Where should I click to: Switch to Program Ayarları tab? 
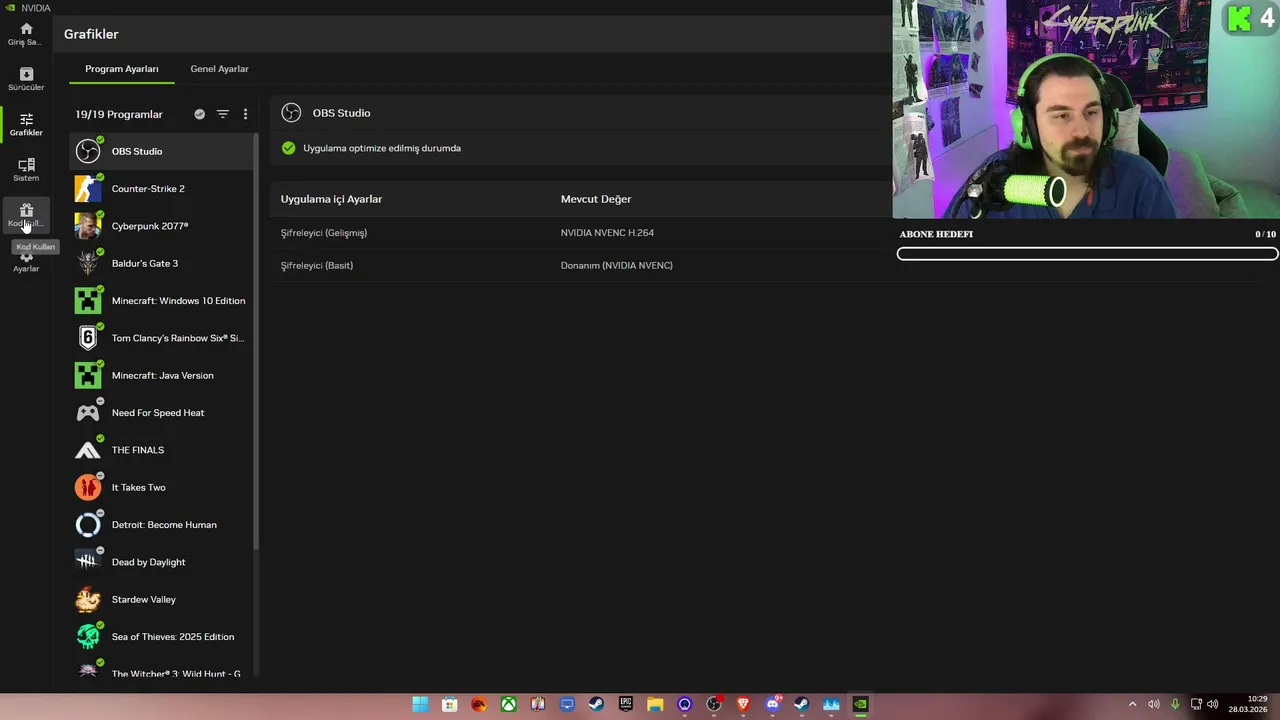[122, 69]
